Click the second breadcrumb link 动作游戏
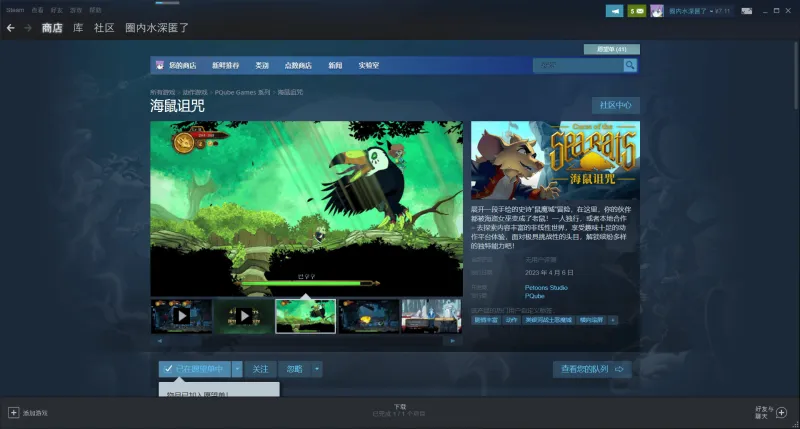 [x=195, y=92]
